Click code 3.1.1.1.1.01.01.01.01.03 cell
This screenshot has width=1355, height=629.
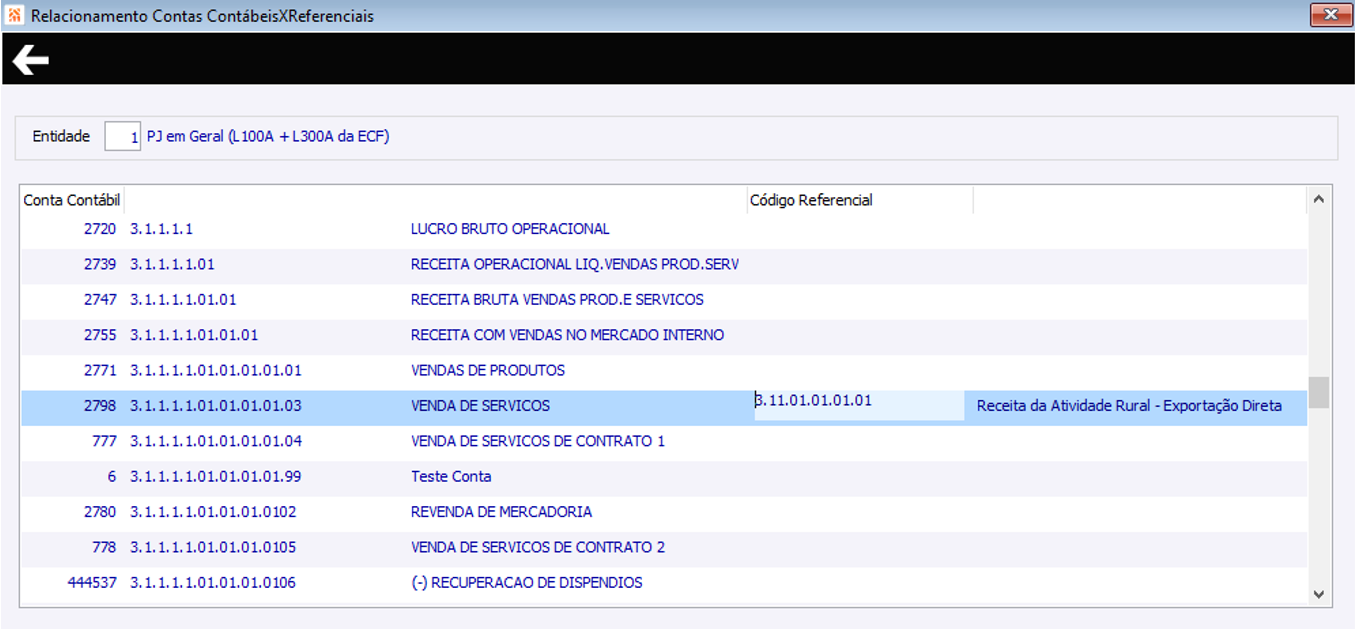point(216,406)
